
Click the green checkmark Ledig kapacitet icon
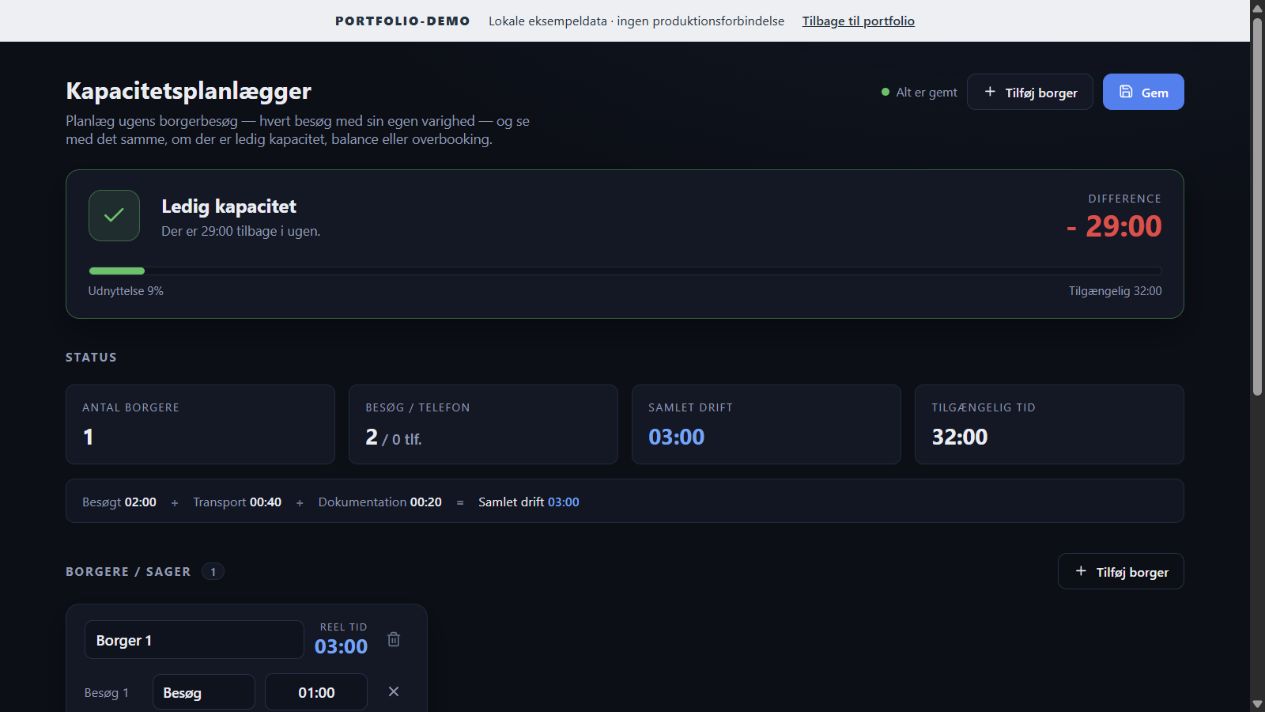tap(114, 215)
